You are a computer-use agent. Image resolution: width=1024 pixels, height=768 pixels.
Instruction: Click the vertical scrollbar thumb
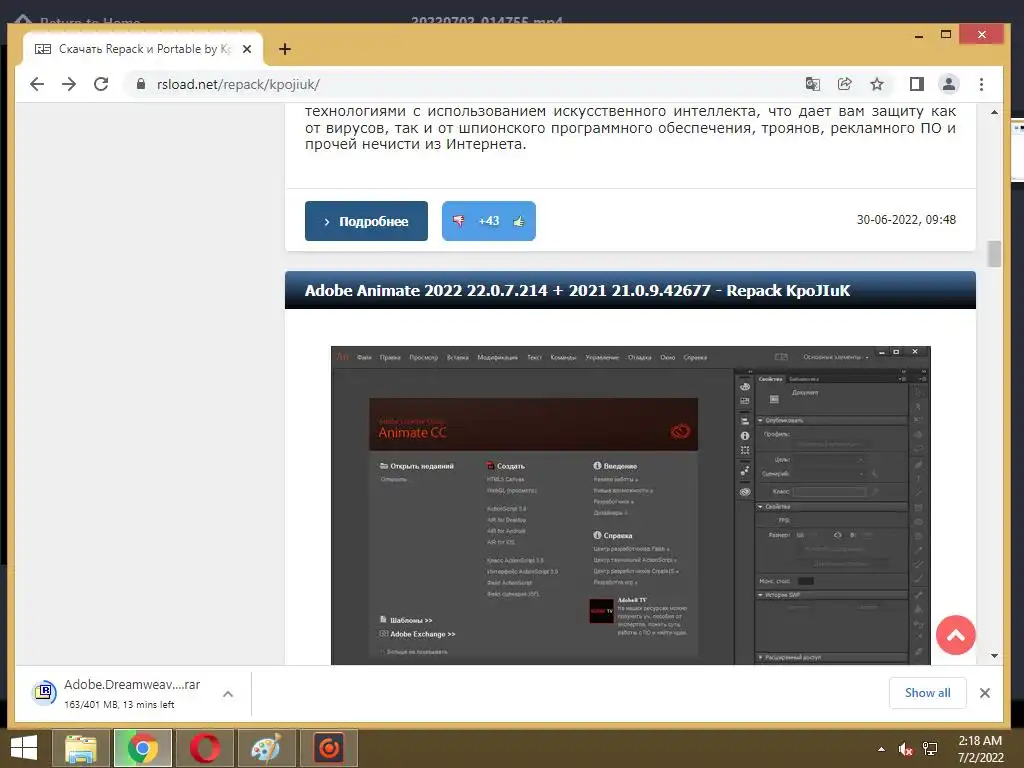[x=994, y=254]
